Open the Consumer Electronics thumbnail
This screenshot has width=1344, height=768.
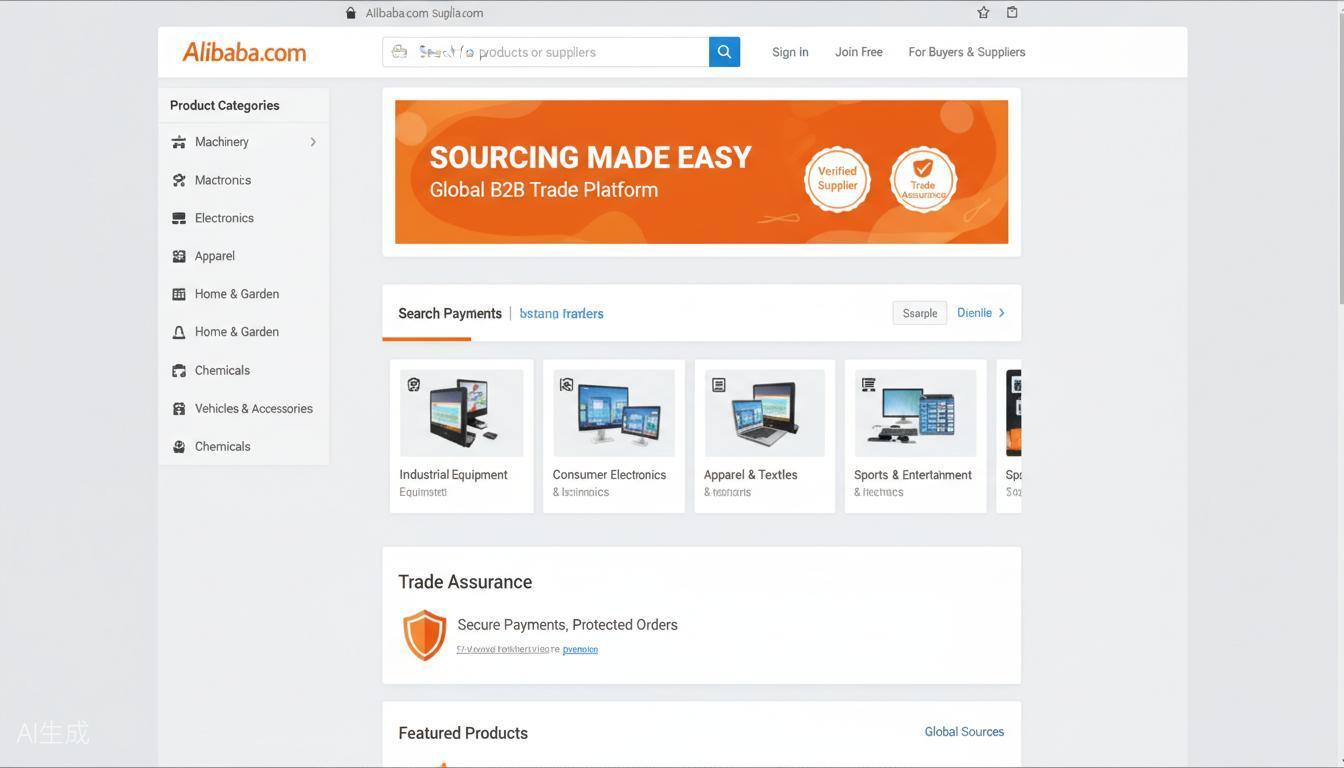tap(614, 413)
